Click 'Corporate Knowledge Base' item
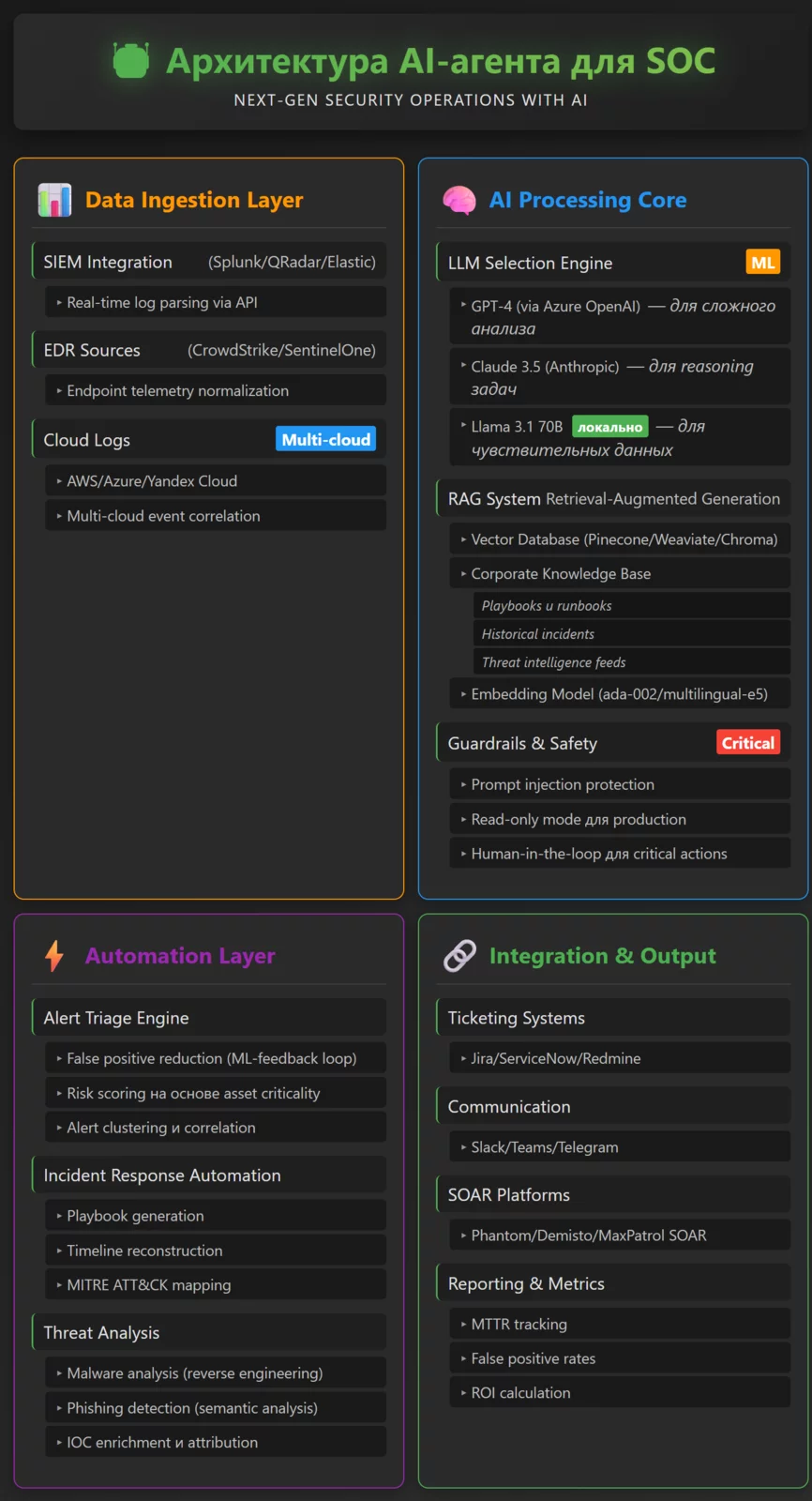812x1501 pixels. (620, 574)
